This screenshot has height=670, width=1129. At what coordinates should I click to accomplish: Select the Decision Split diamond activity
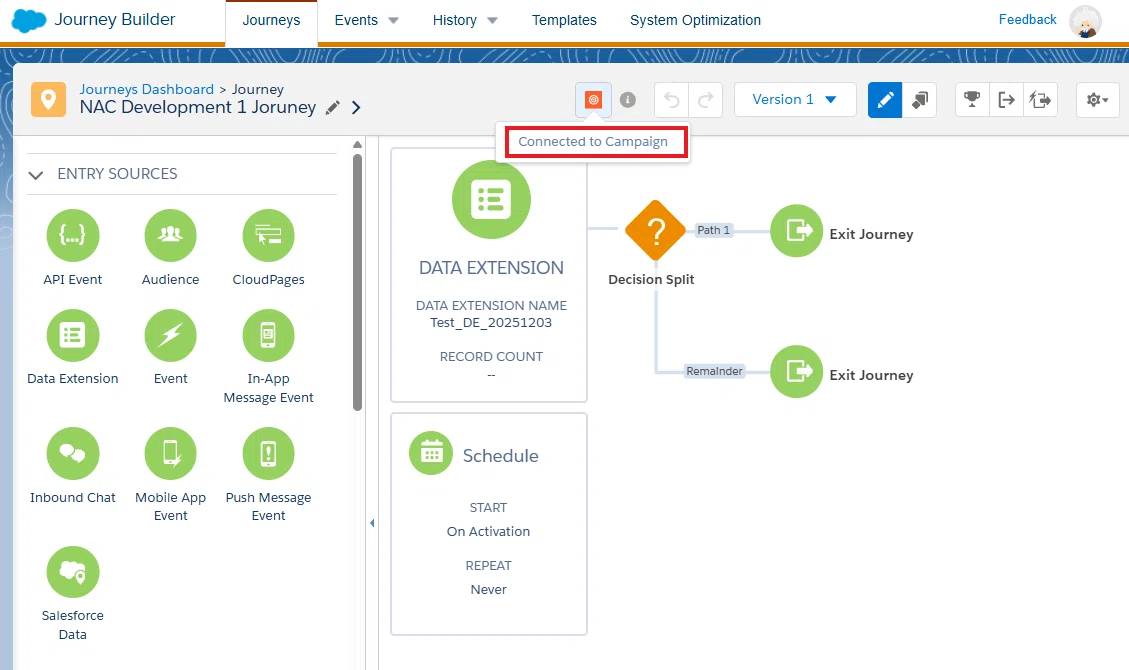pyautogui.click(x=655, y=230)
